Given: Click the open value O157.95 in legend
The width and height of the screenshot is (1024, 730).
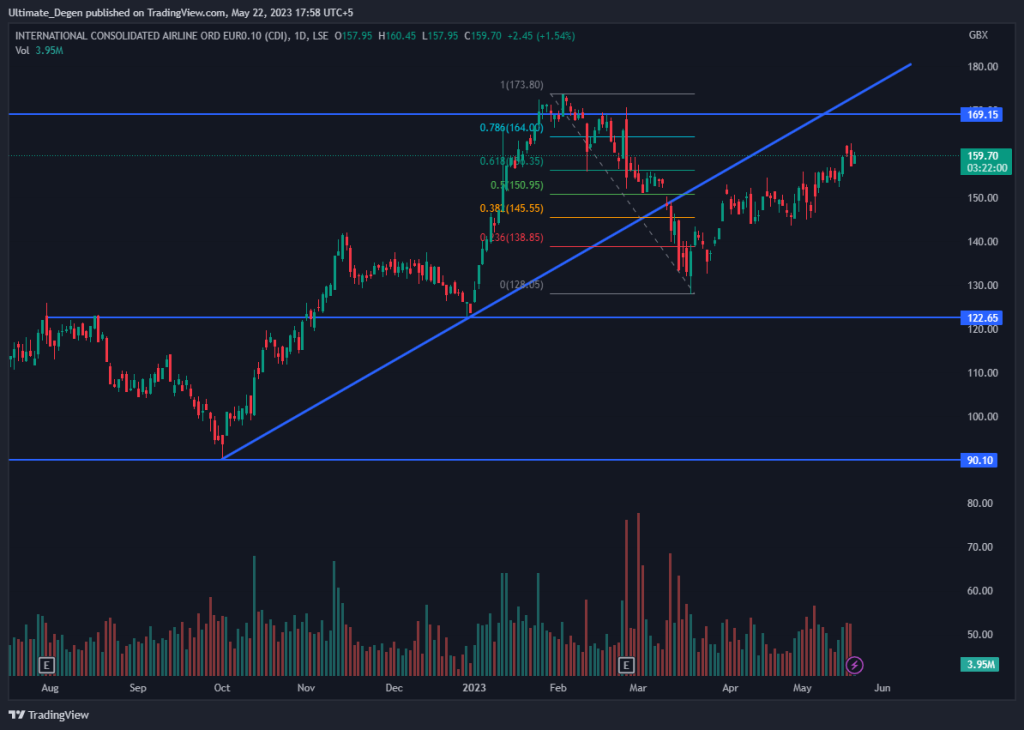Looking at the screenshot, I should (353, 36).
